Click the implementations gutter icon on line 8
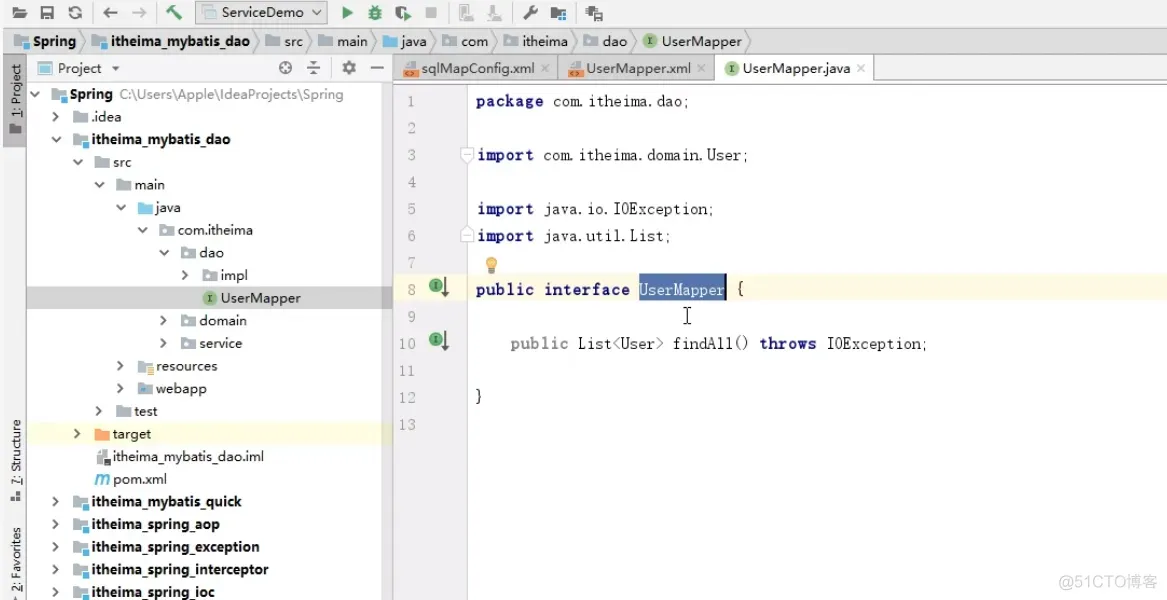This screenshot has height=600, width=1167. 438,287
